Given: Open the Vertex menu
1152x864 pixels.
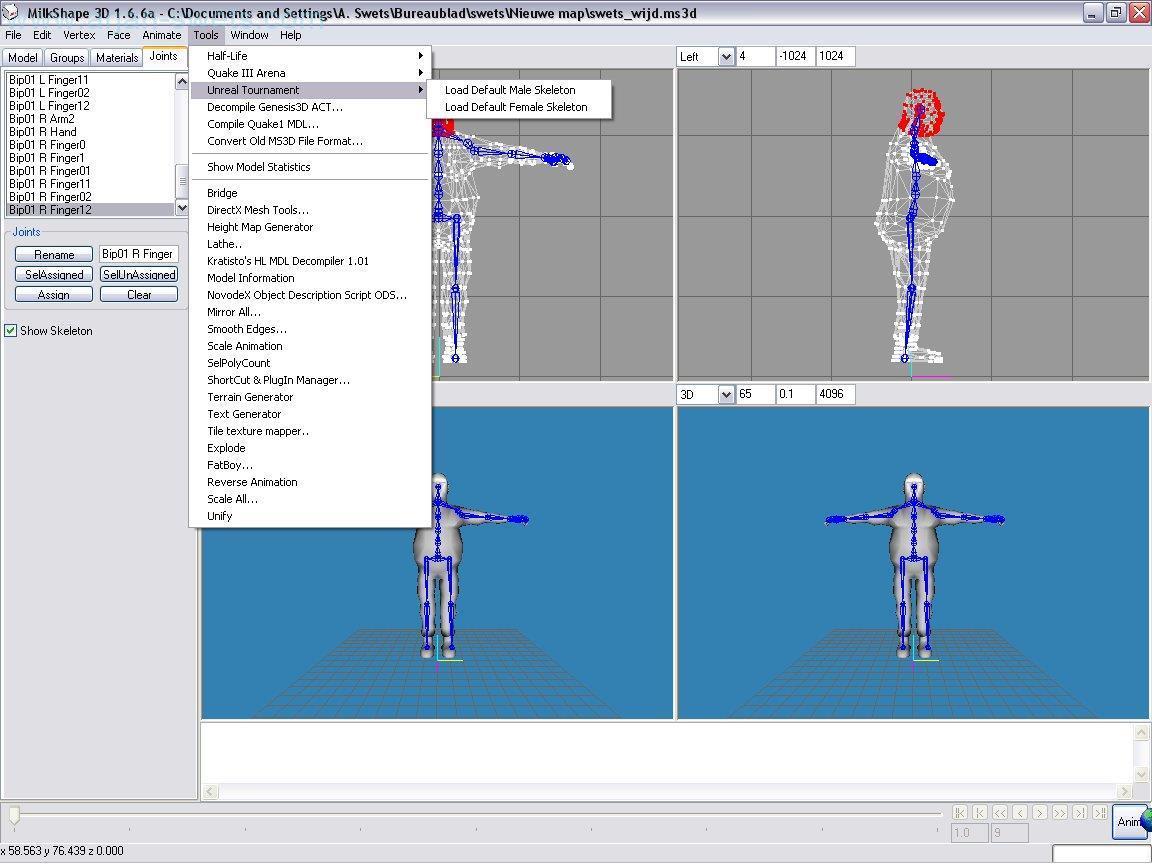Looking at the screenshot, I should 79,35.
